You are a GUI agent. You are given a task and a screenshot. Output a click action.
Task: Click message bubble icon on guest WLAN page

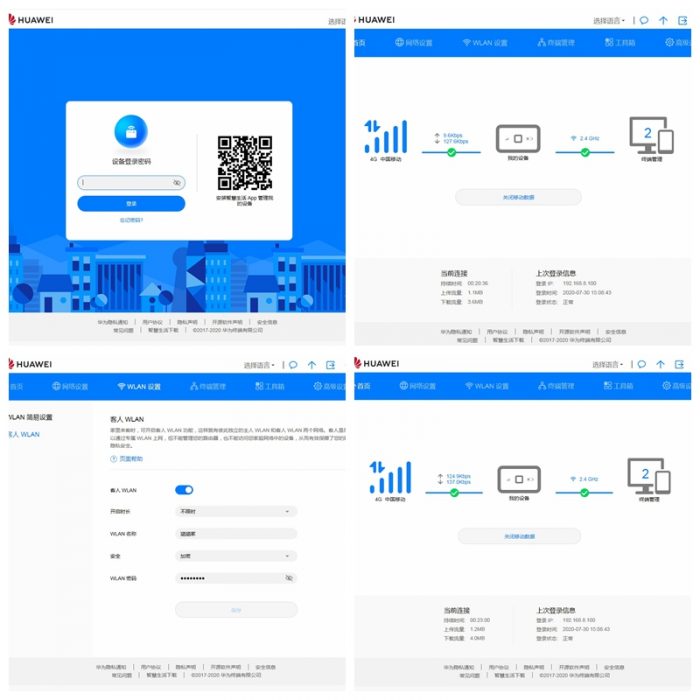click(293, 365)
